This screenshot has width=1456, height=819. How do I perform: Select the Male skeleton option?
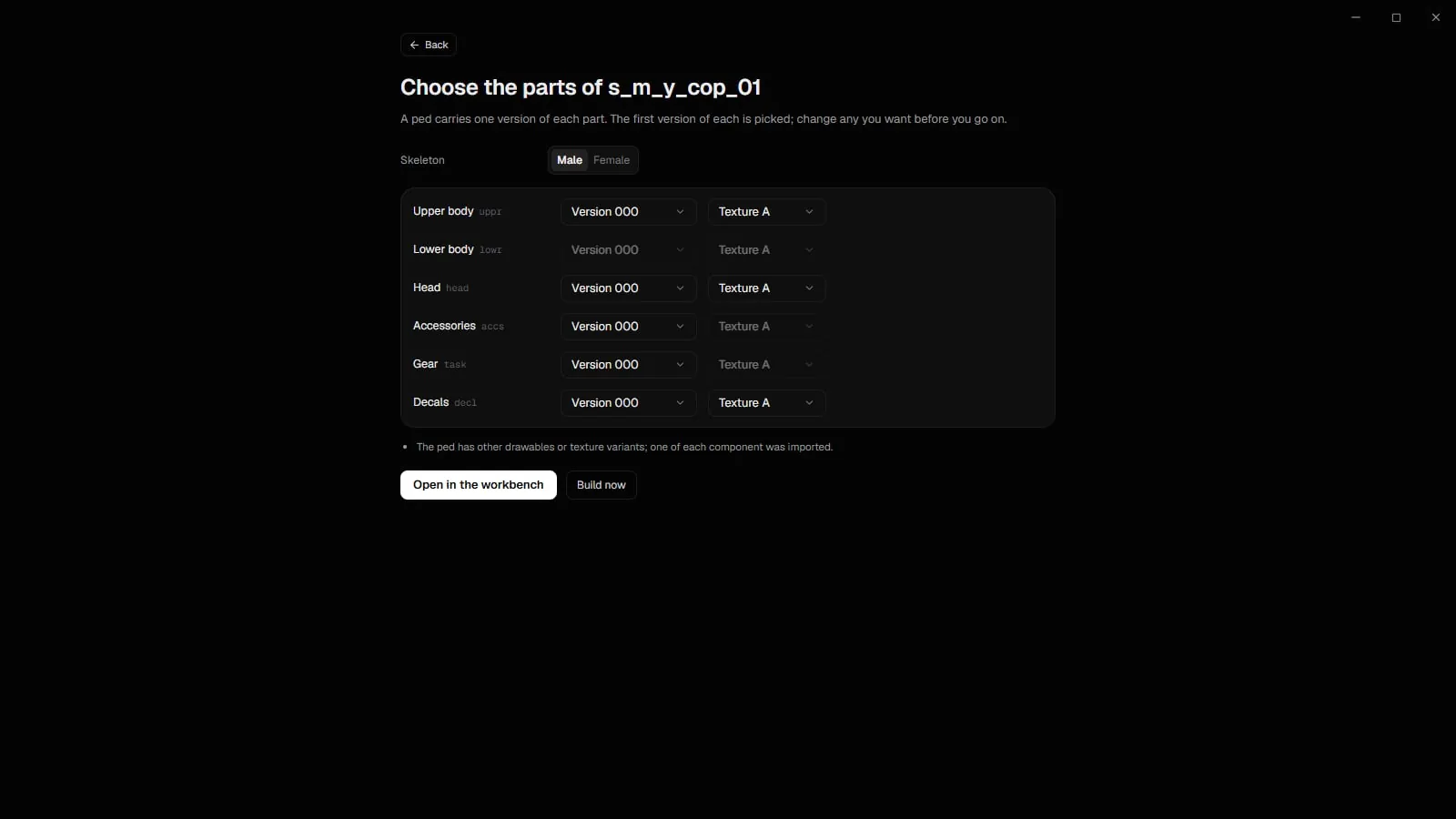pyautogui.click(x=570, y=160)
